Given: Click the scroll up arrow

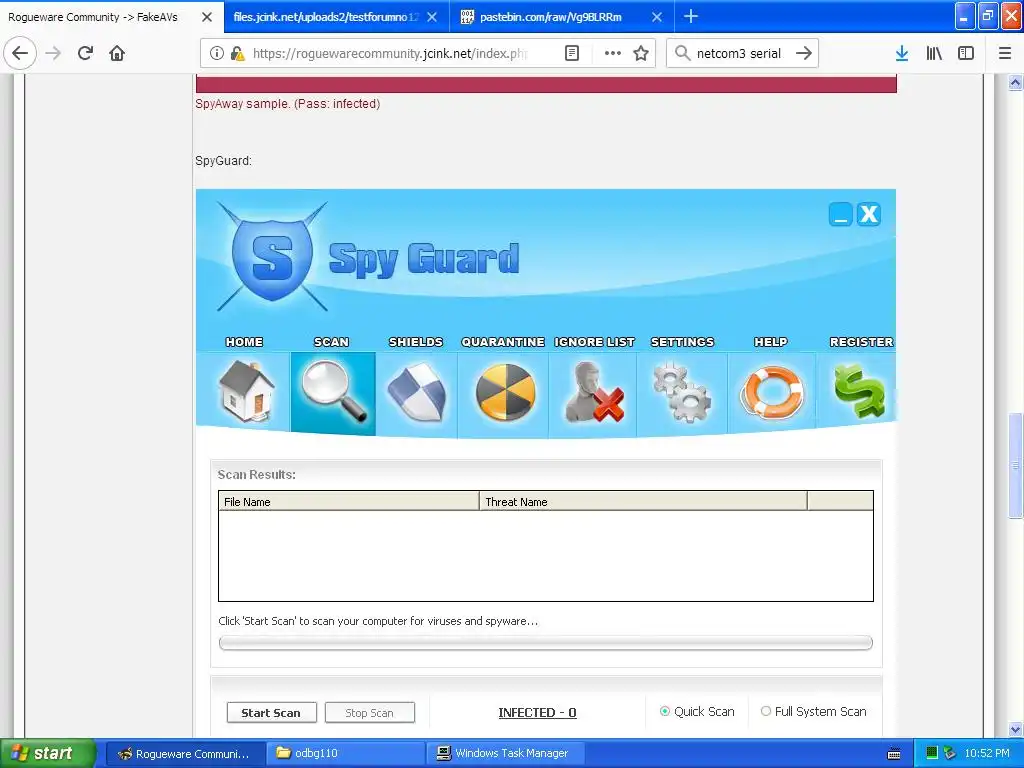Looking at the screenshot, I should coord(1015,82).
